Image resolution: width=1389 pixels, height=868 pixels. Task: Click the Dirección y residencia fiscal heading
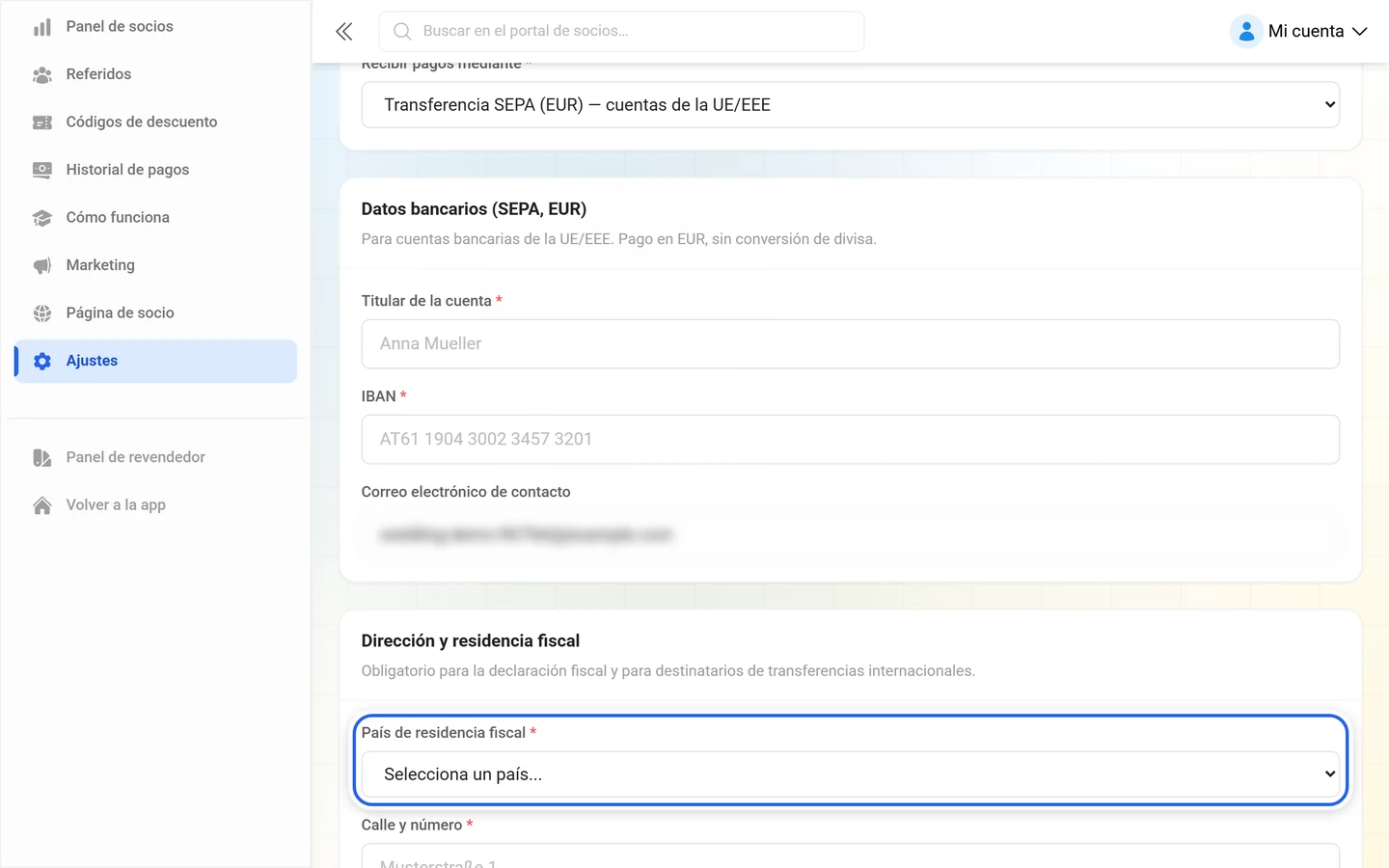click(x=471, y=641)
